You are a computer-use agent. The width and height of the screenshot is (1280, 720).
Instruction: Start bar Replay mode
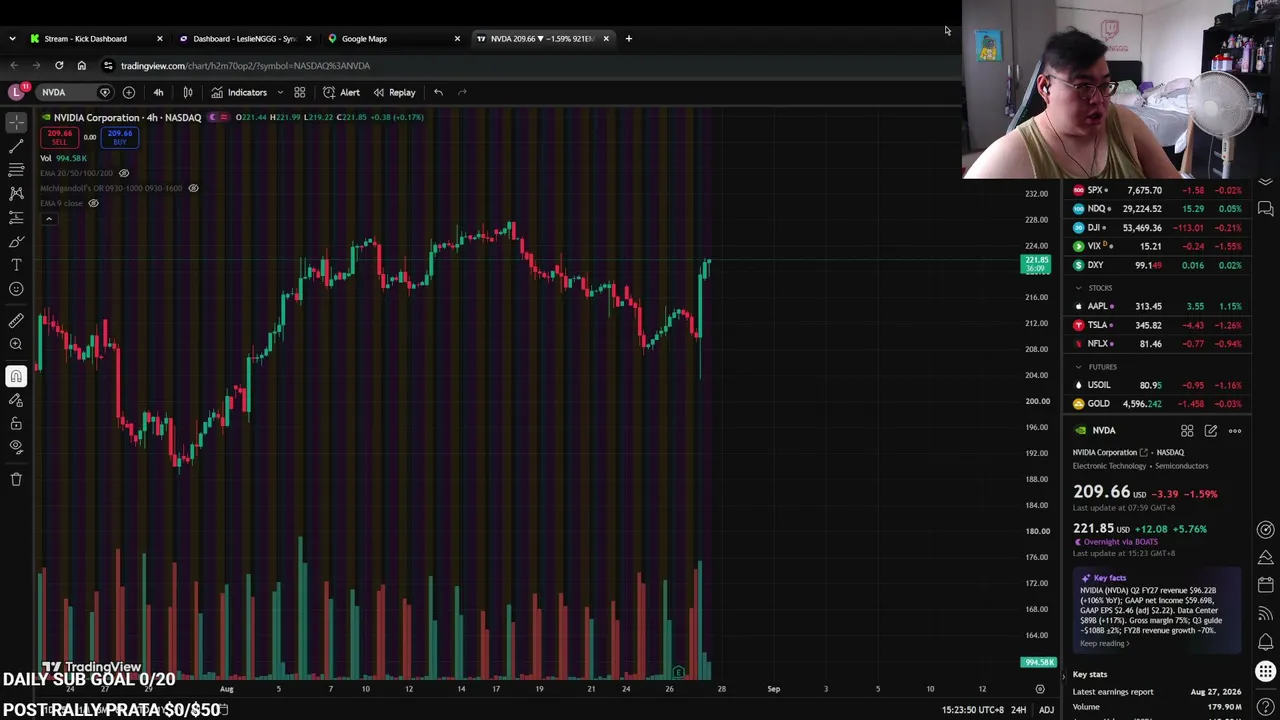[394, 92]
